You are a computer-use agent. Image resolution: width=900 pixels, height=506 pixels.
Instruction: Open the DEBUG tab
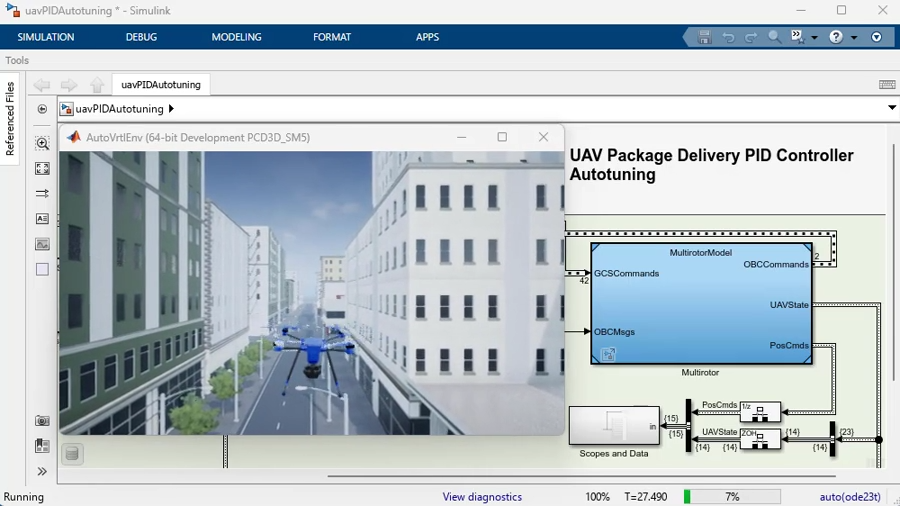[x=141, y=37]
